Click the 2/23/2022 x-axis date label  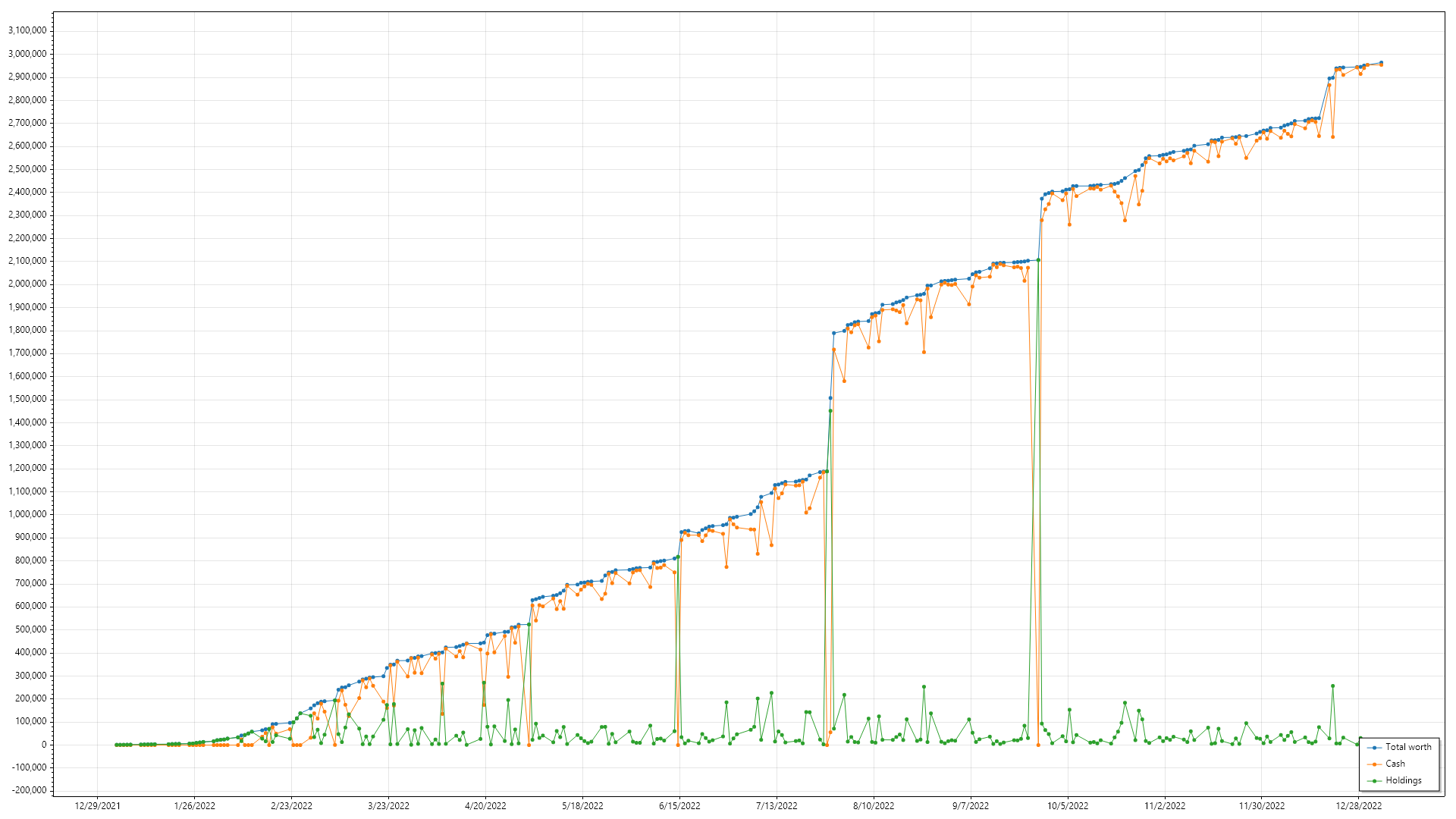click(291, 806)
